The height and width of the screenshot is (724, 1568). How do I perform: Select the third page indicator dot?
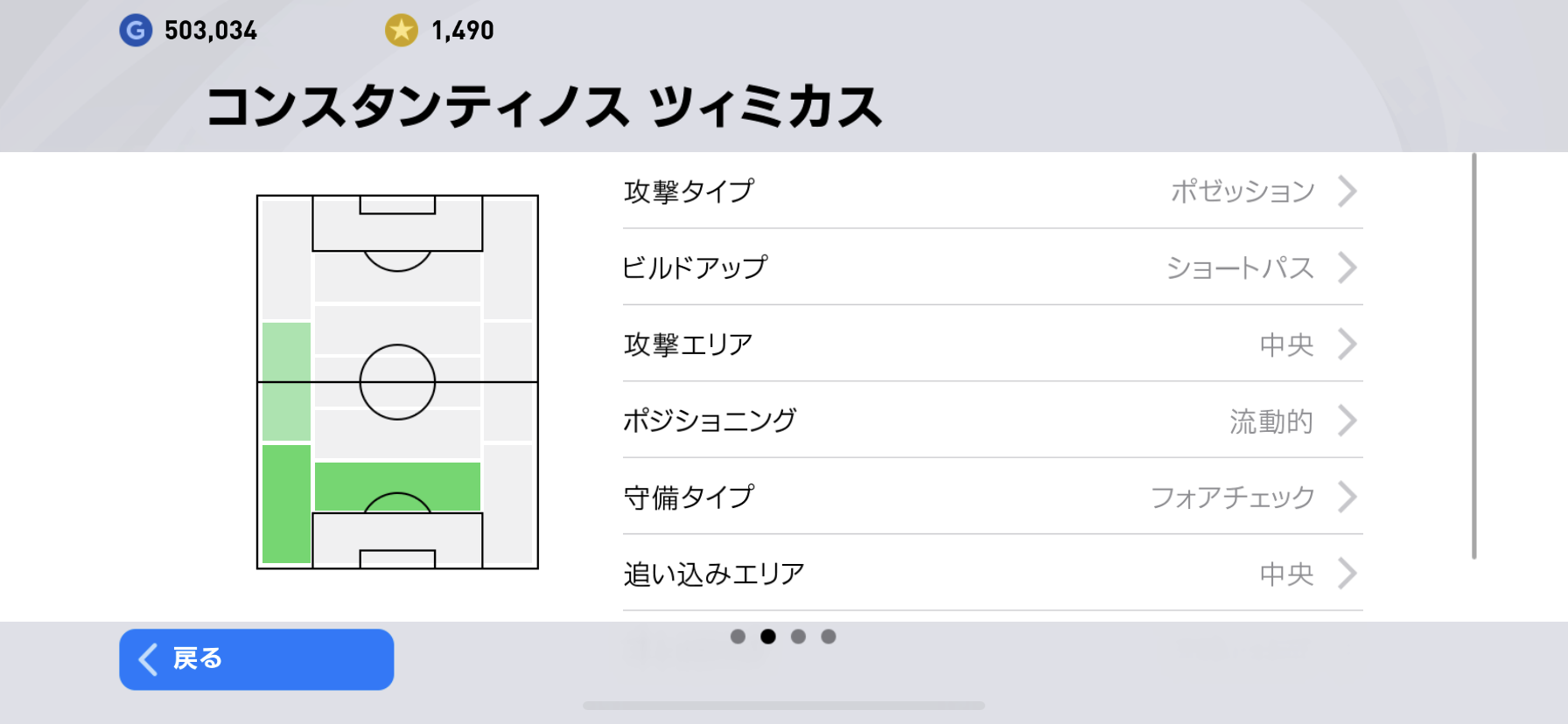point(798,637)
